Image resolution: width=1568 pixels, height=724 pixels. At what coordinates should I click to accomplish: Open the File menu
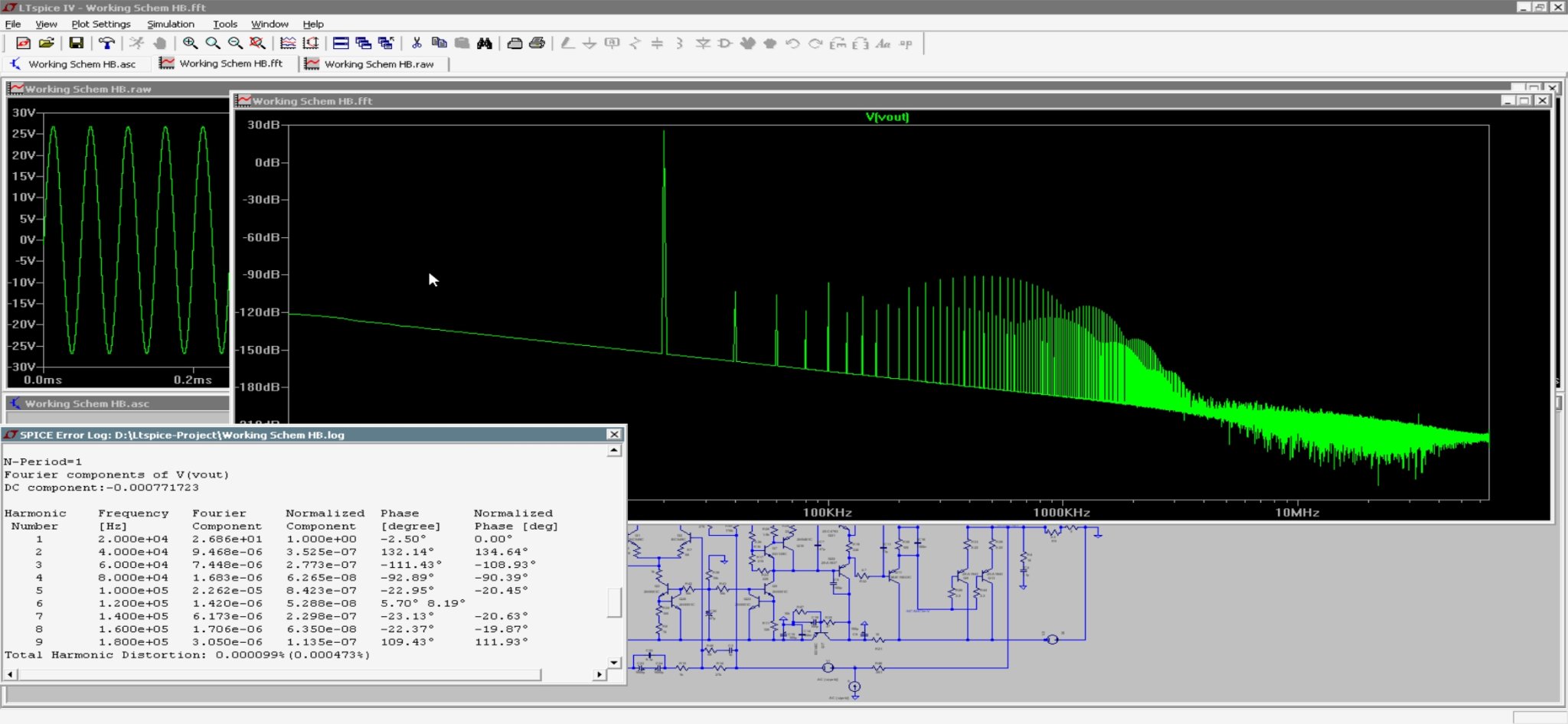click(13, 24)
